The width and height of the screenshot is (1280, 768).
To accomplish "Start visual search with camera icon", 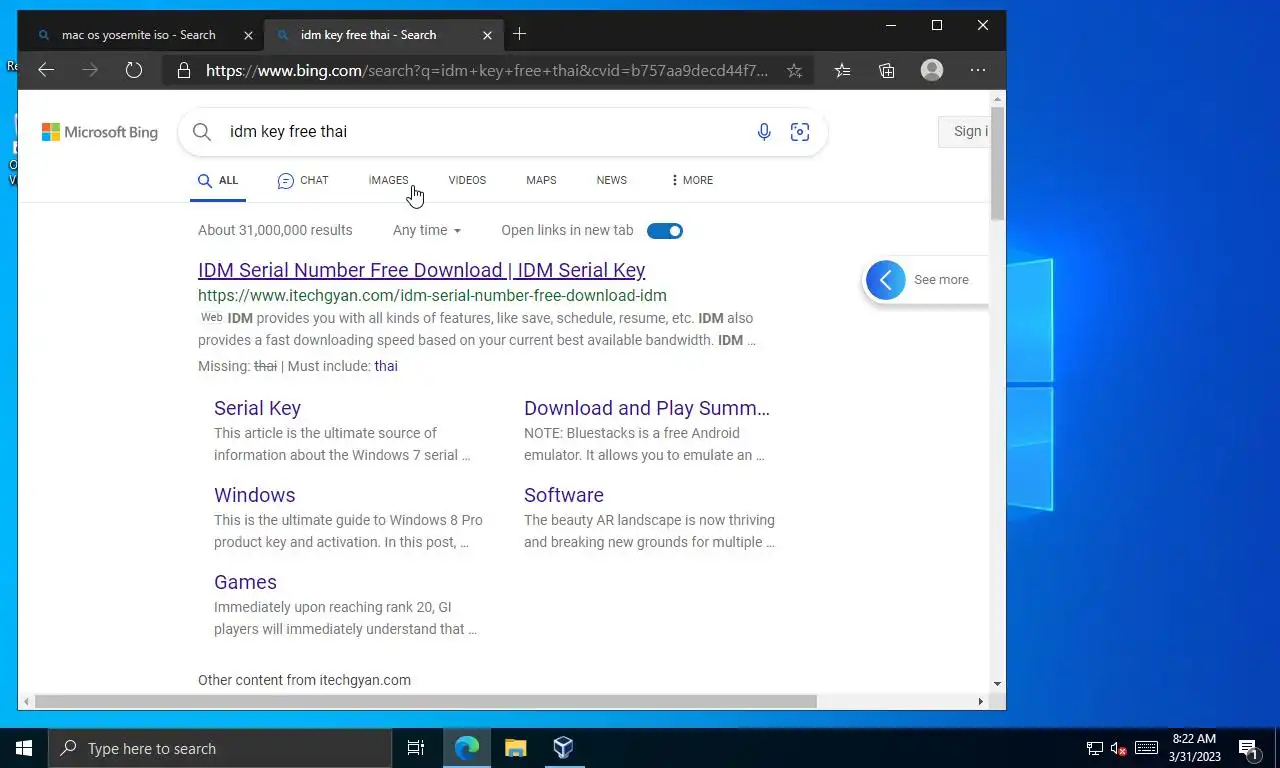I will click(800, 132).
